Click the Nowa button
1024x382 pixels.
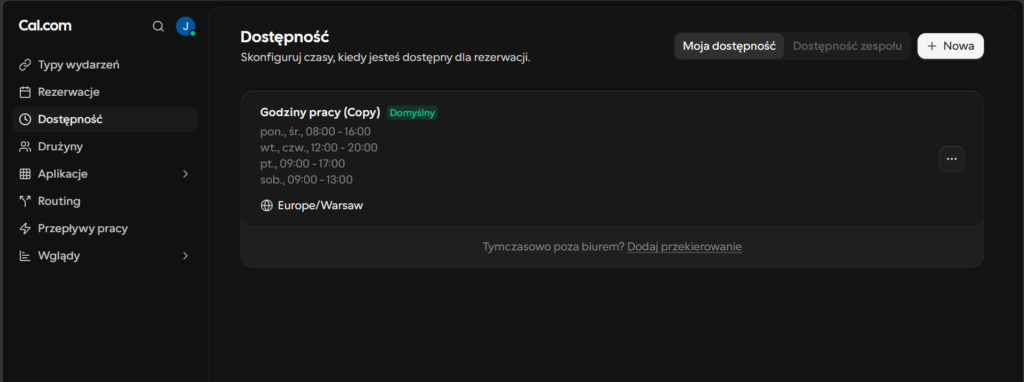[x=950, y=46]
